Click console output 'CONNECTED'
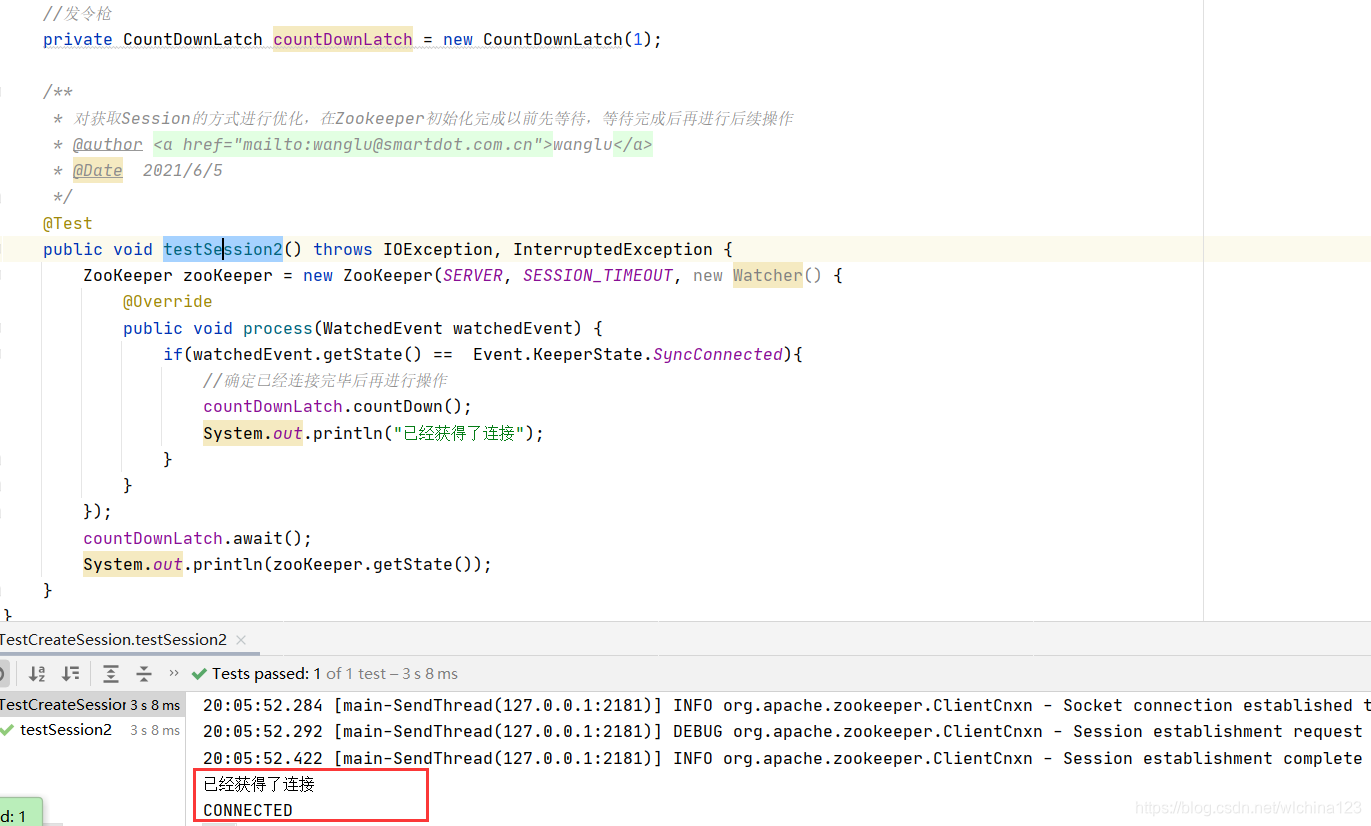The height and width of the screenshot is (826, 1371). [248, 810]
